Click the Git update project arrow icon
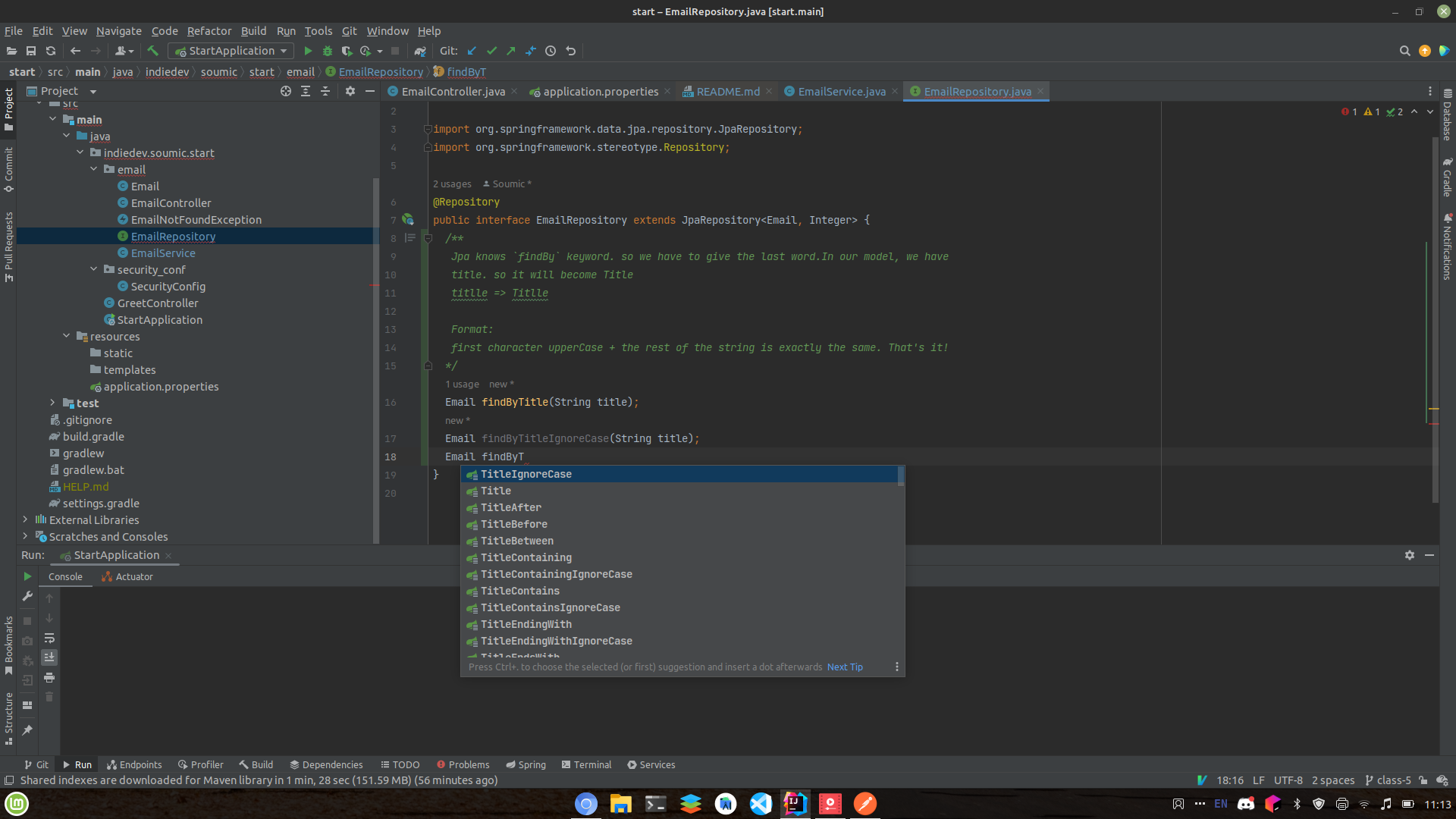Viewport: 1456px width, 819px height. point(472,51)
